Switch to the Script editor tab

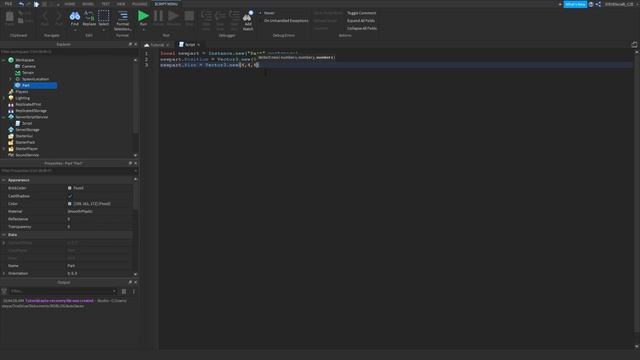click(x=190, y=44)
